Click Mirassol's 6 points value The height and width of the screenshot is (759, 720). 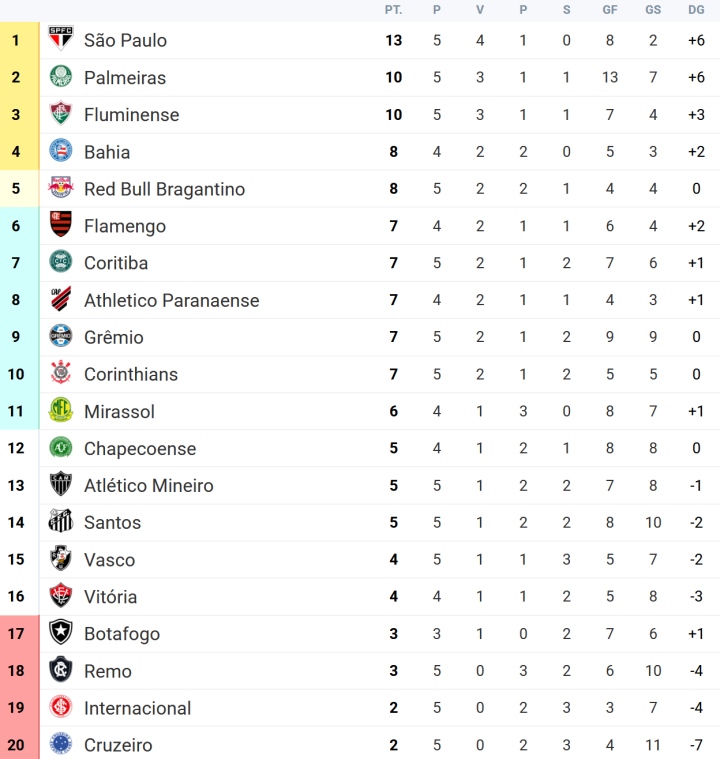(393, 411)
